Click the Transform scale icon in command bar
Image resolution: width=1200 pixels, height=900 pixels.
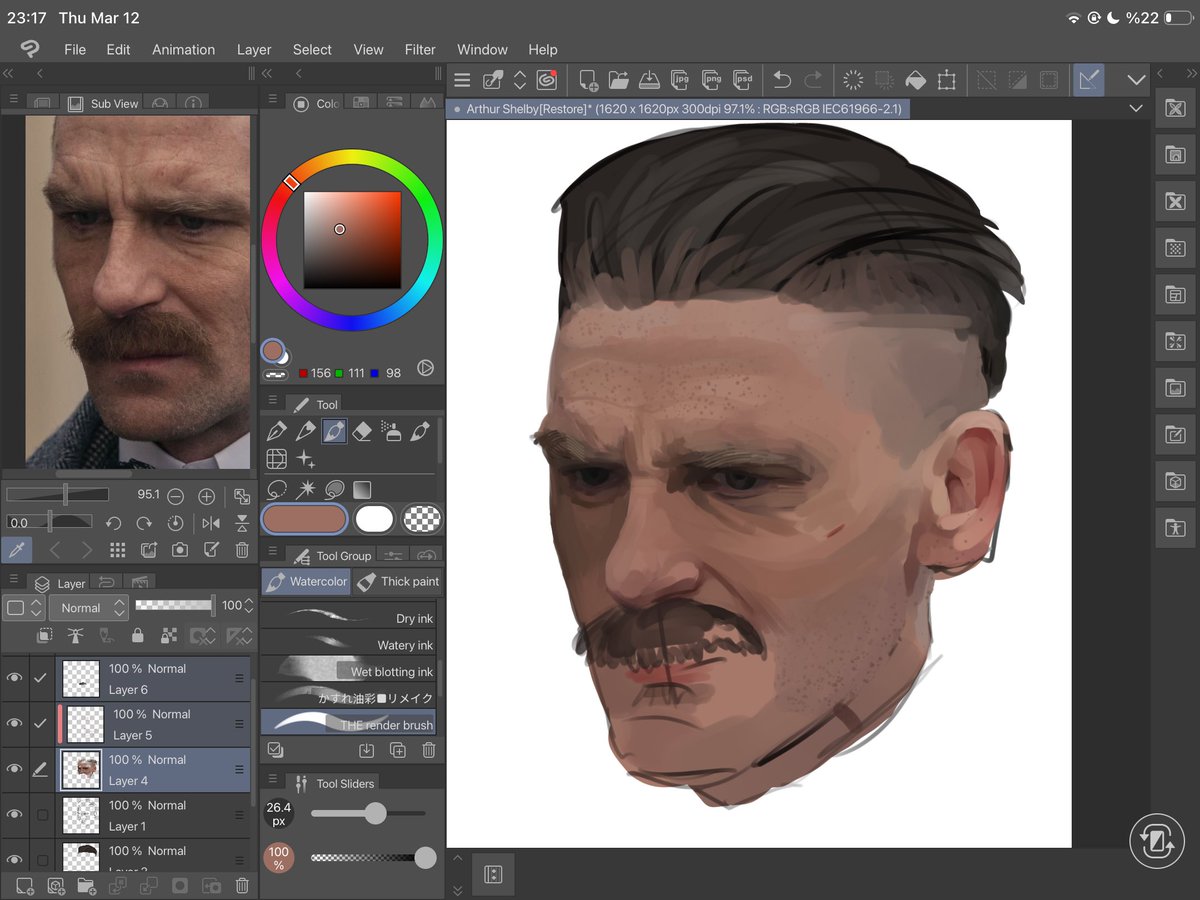click(x=946, y=80)
